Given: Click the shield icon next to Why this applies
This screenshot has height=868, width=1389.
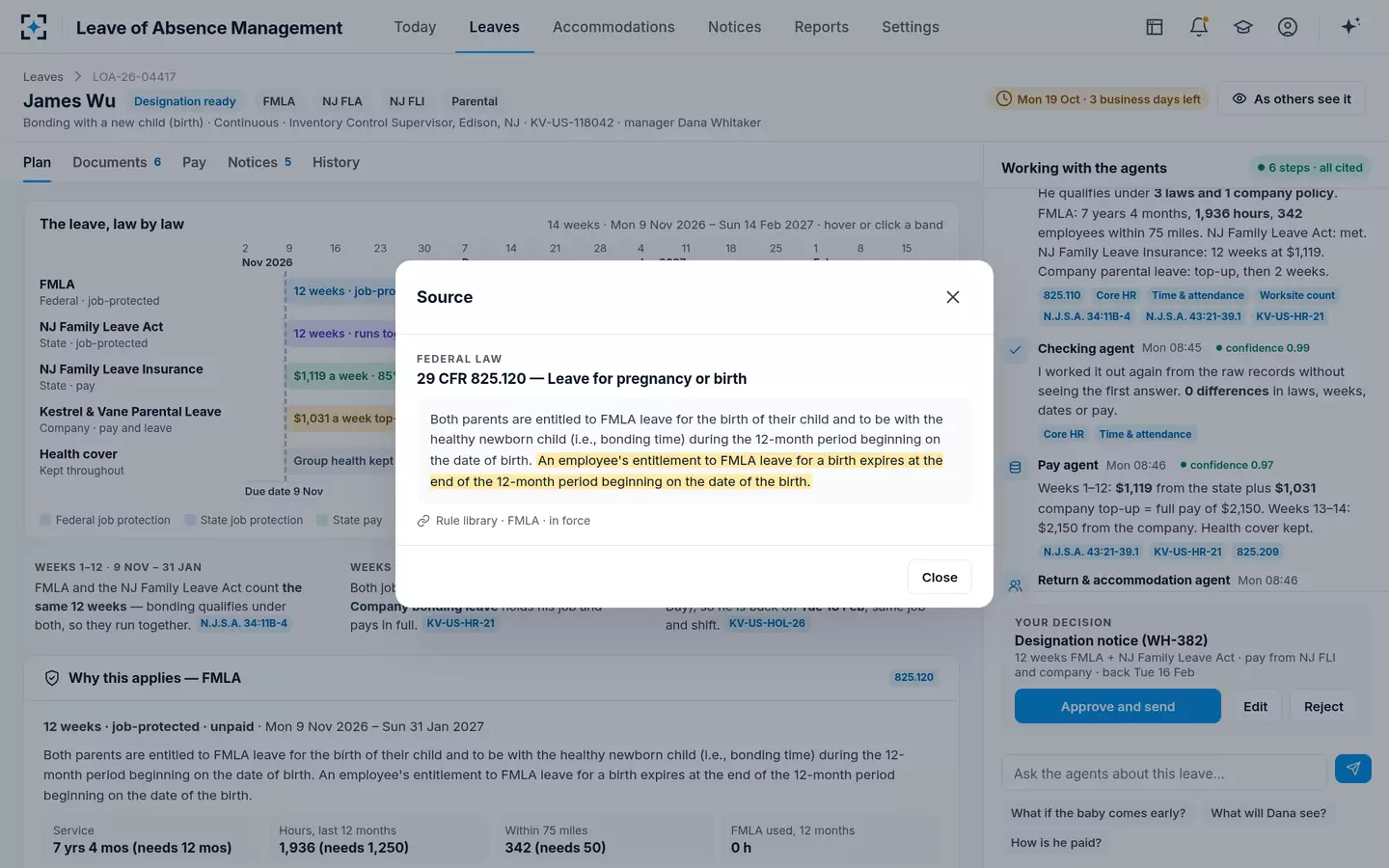Looking at the screenshot, I should 52,678.
